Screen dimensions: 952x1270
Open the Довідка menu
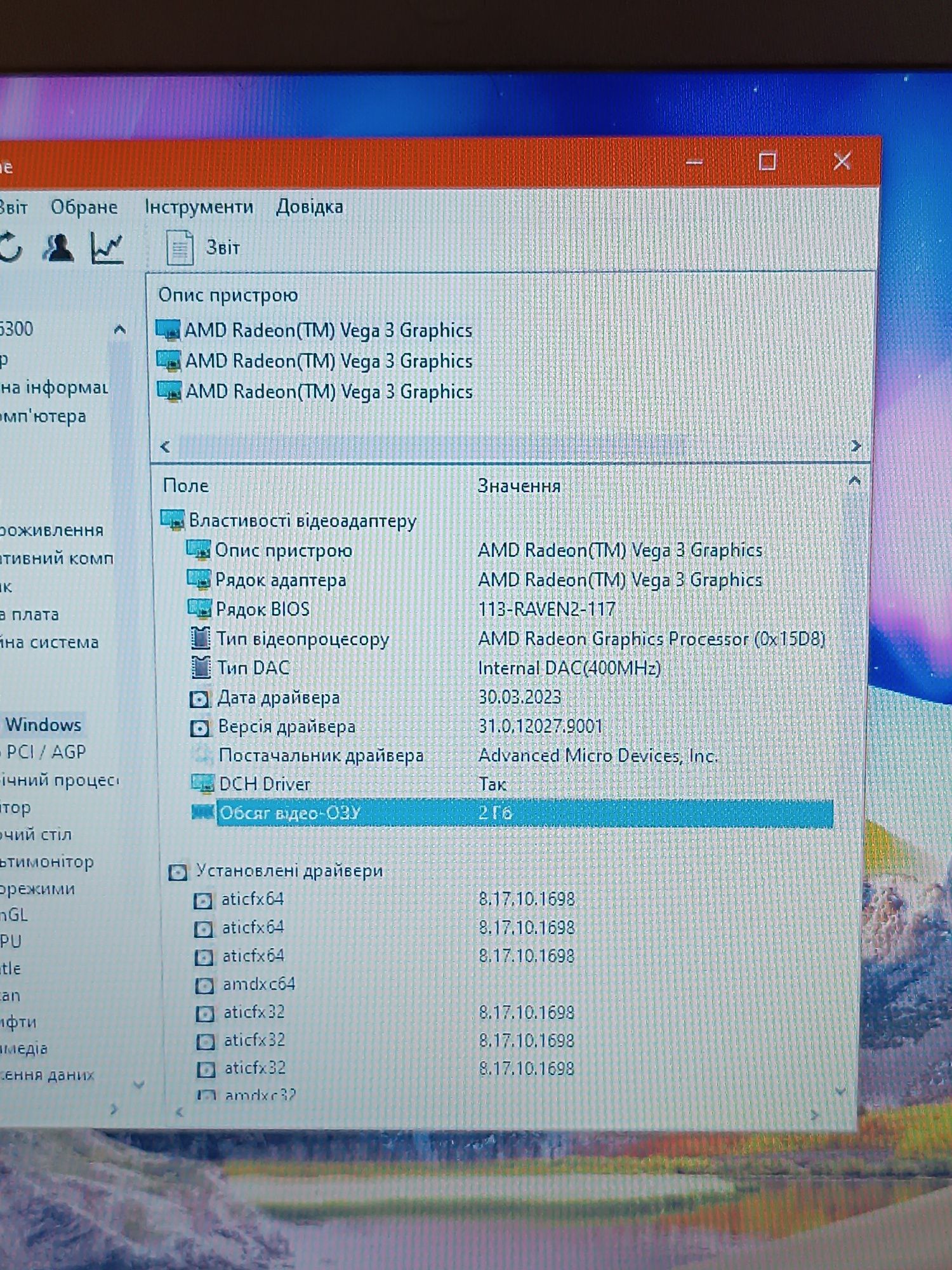tap(309, 207)
